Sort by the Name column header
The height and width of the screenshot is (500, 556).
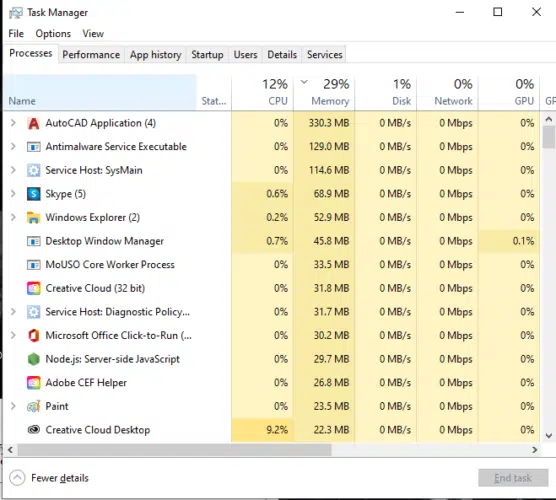(x=100, y=93)
